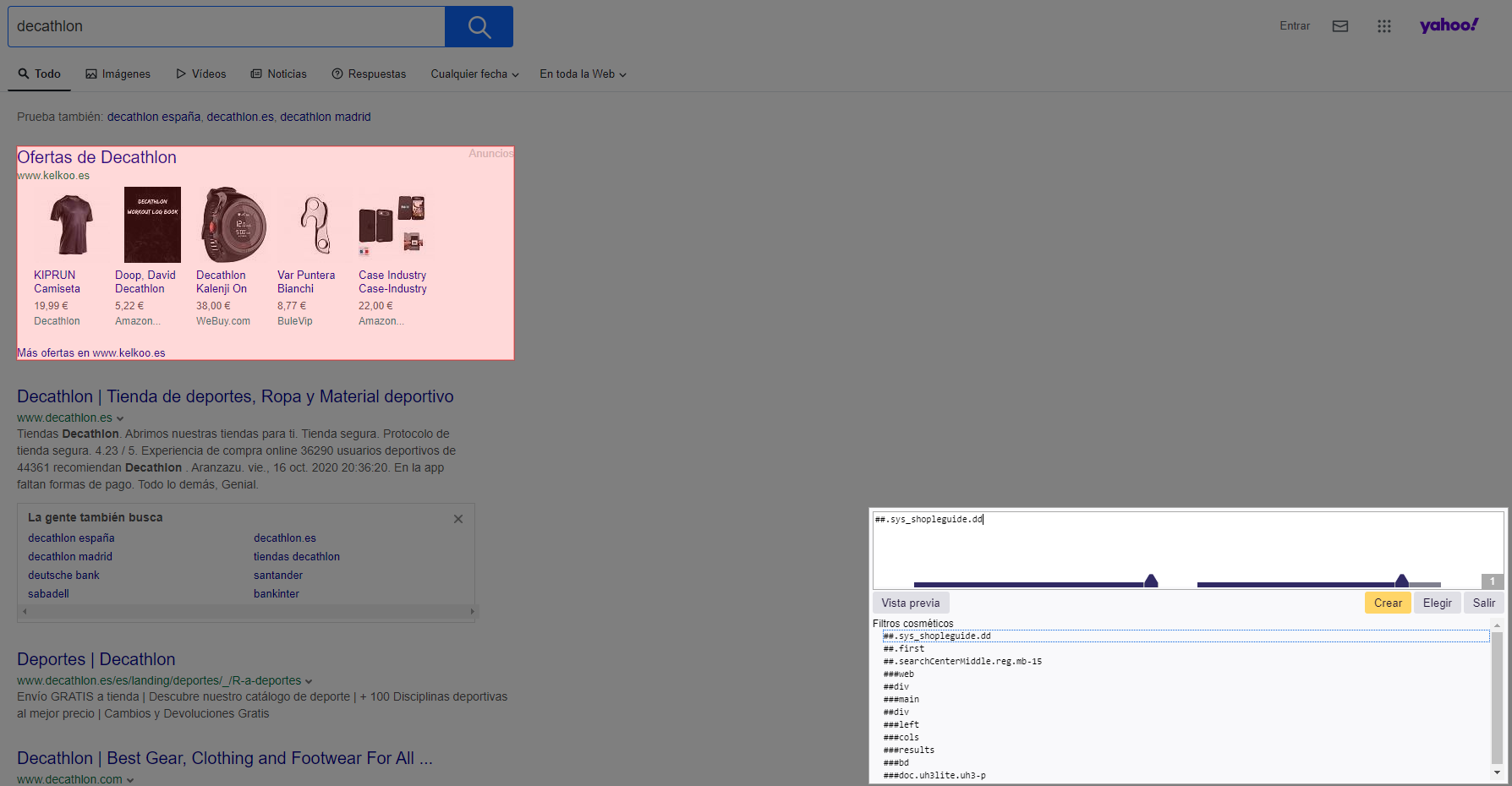
Task: Open suggestion 'decathlon.es' under Prueba también
Action: click(x=240, y=117)
